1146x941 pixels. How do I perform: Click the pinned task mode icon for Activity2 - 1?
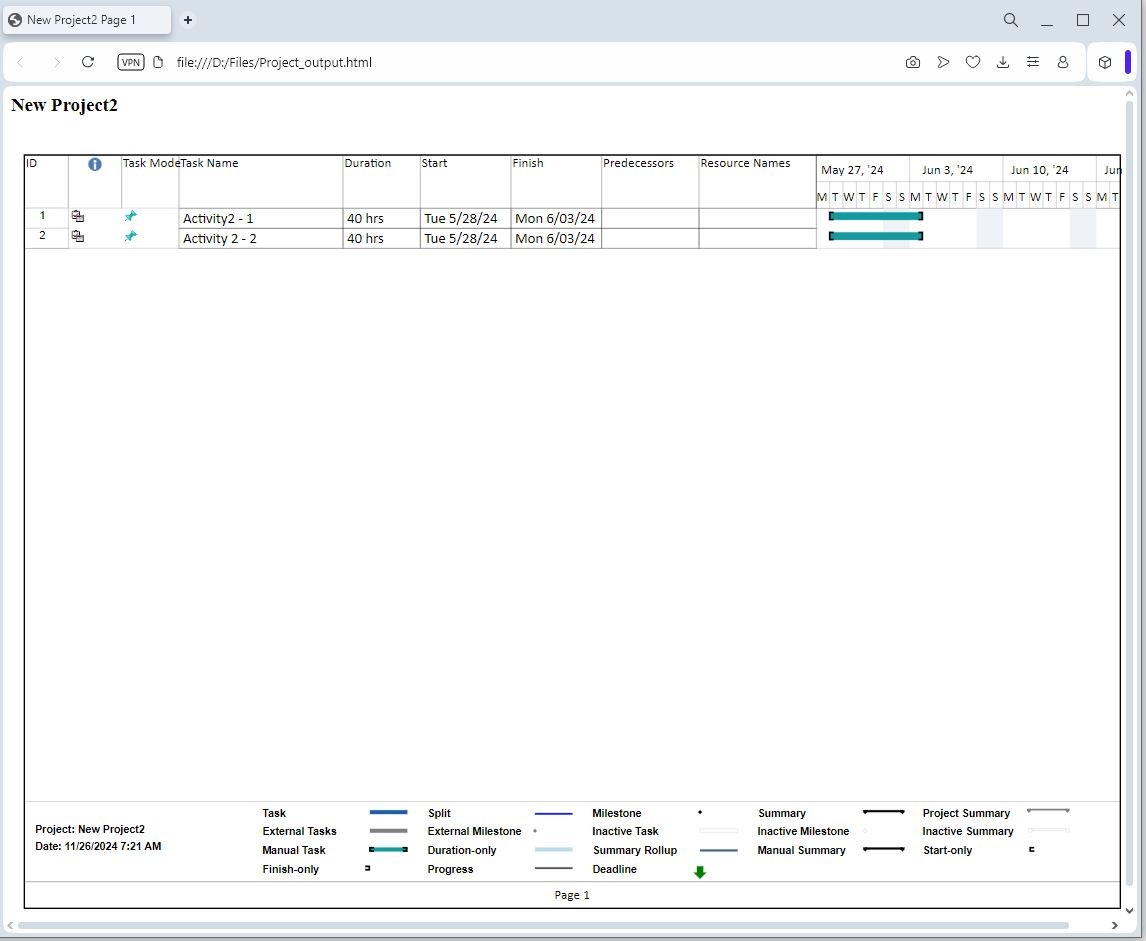130,215
